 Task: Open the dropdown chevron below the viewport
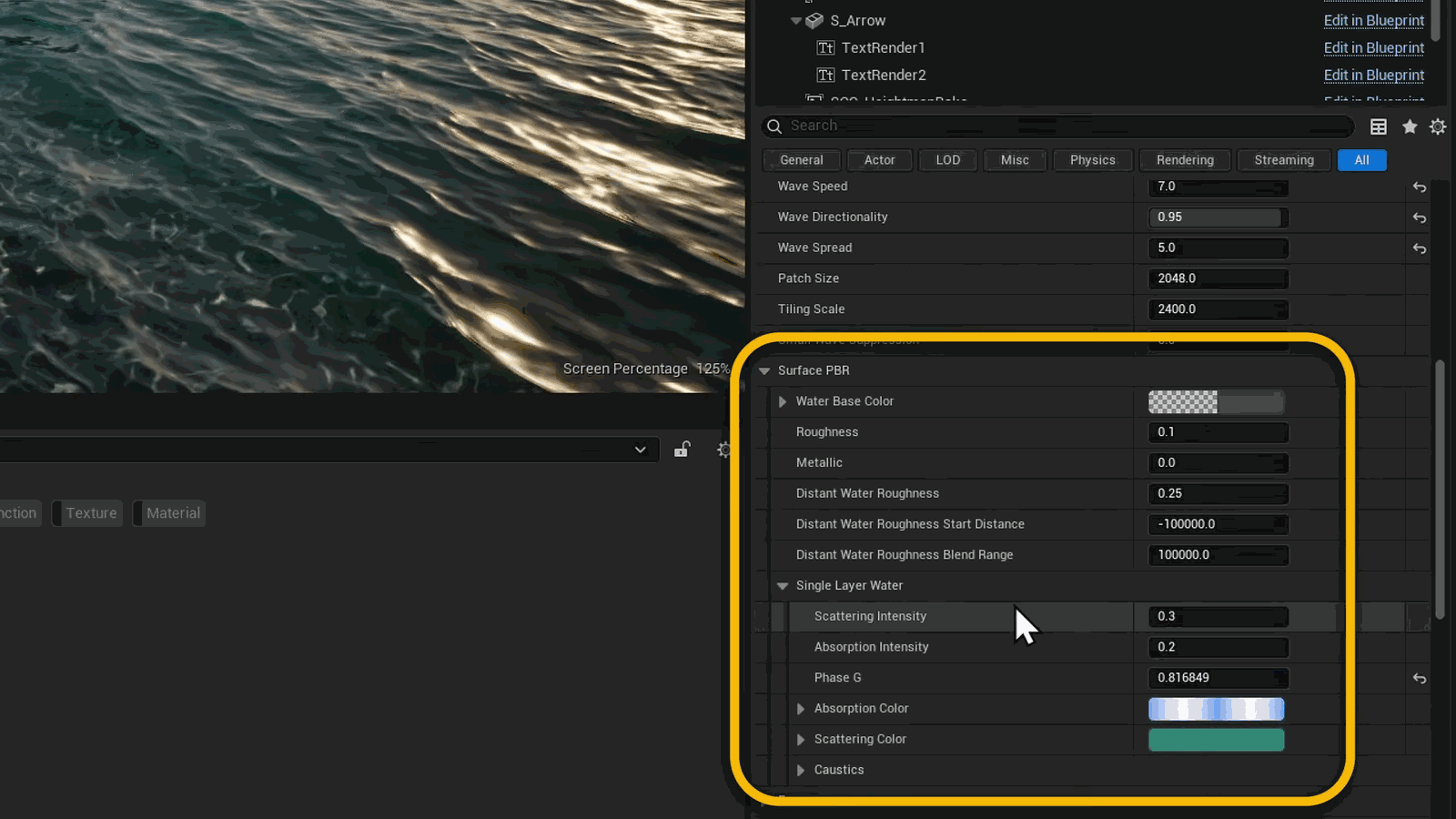pyautogui.click(x=641, y=450)
